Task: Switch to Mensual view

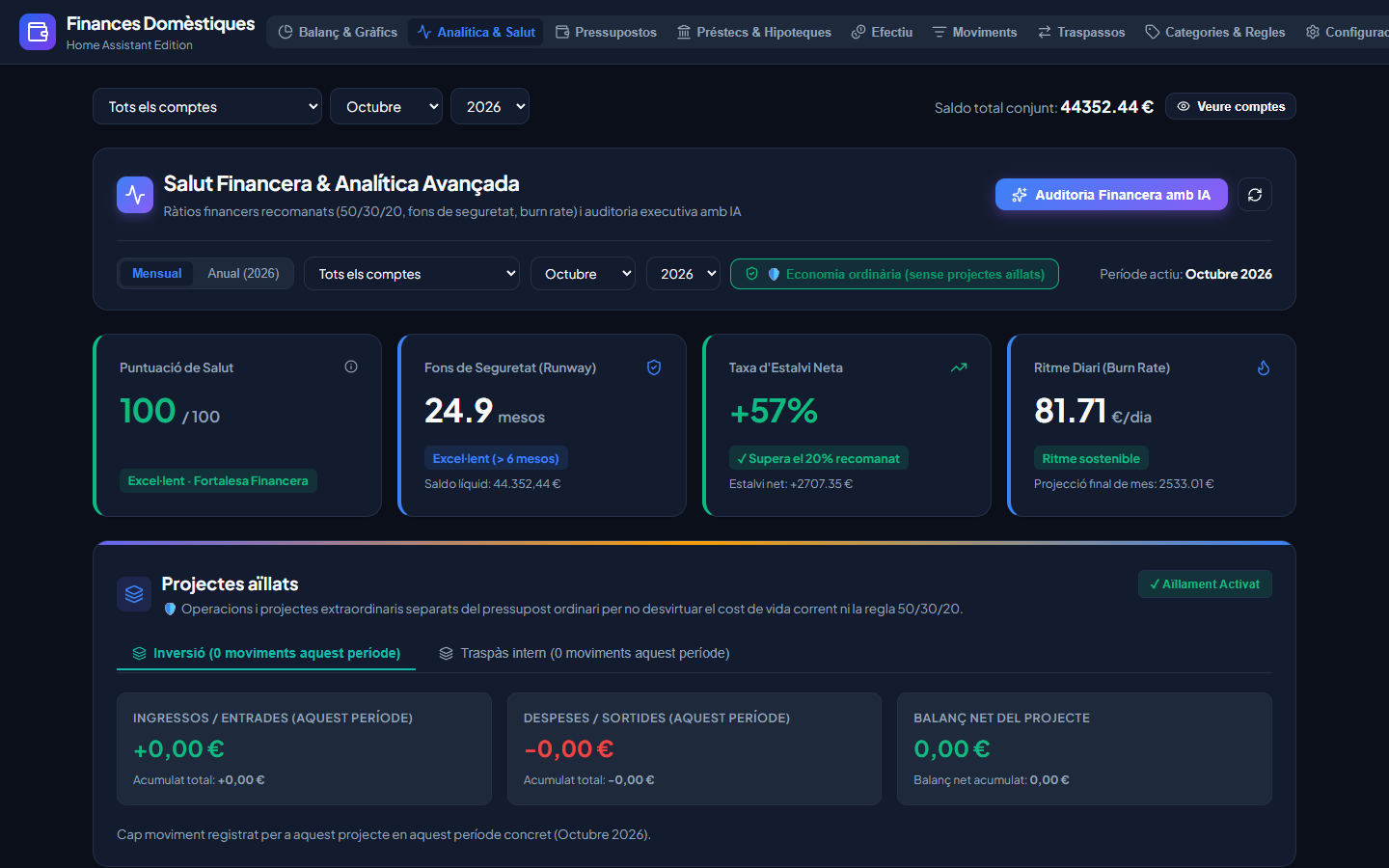Action: point(156,273)
